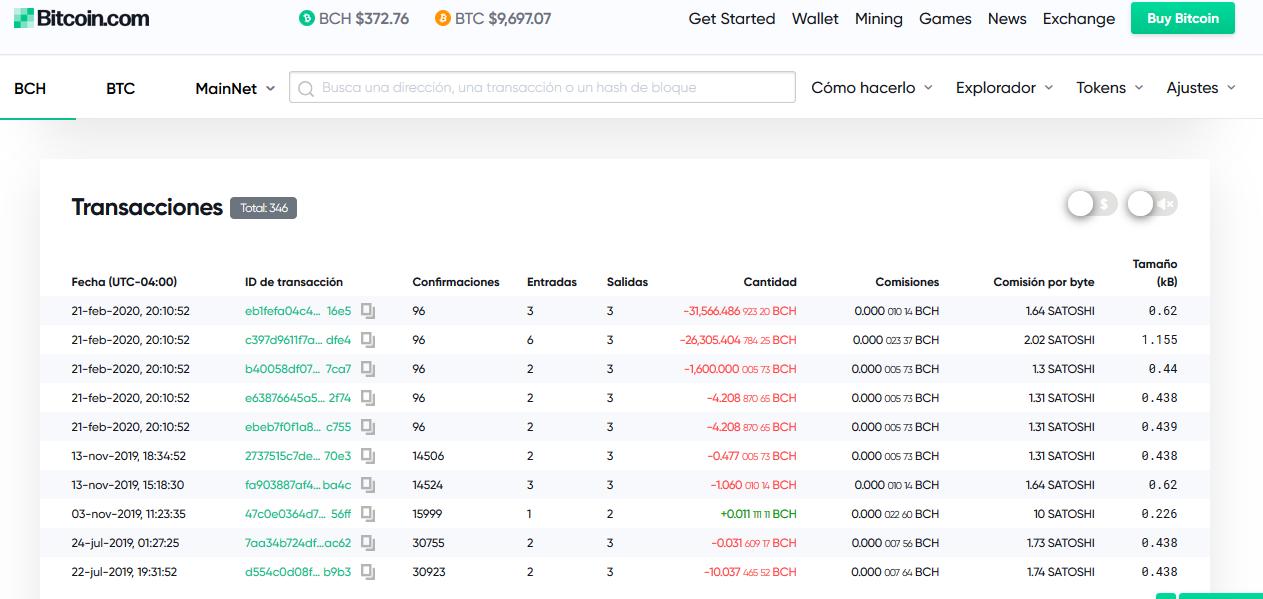This screenshot has height=599, width=1263.
Task: Click the date 03-nov-2019, 11:23:35
Action: coord(129,514)
